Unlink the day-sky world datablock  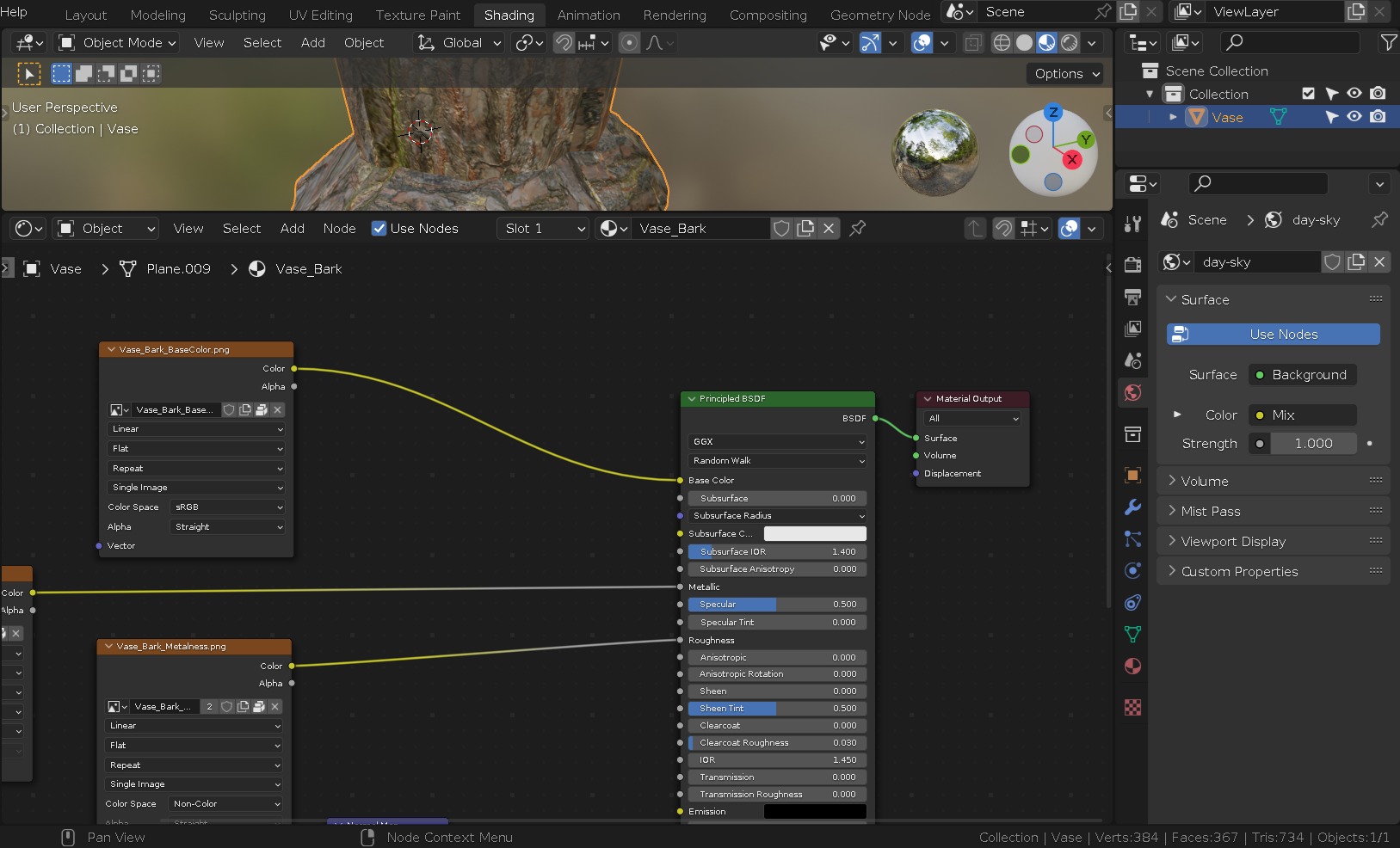click(1379, 262)
